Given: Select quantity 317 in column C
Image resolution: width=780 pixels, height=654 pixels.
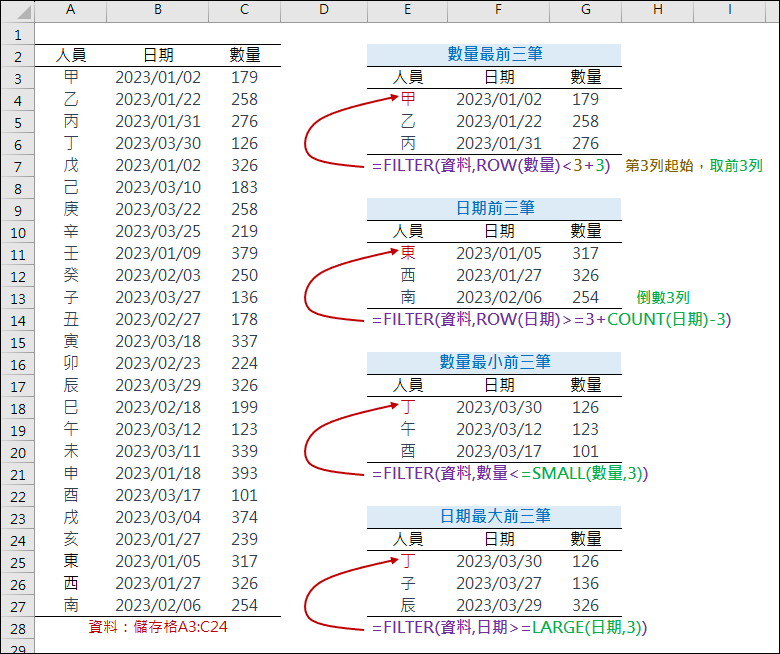Looking at the screenshot, I should (x=244, y=561).
